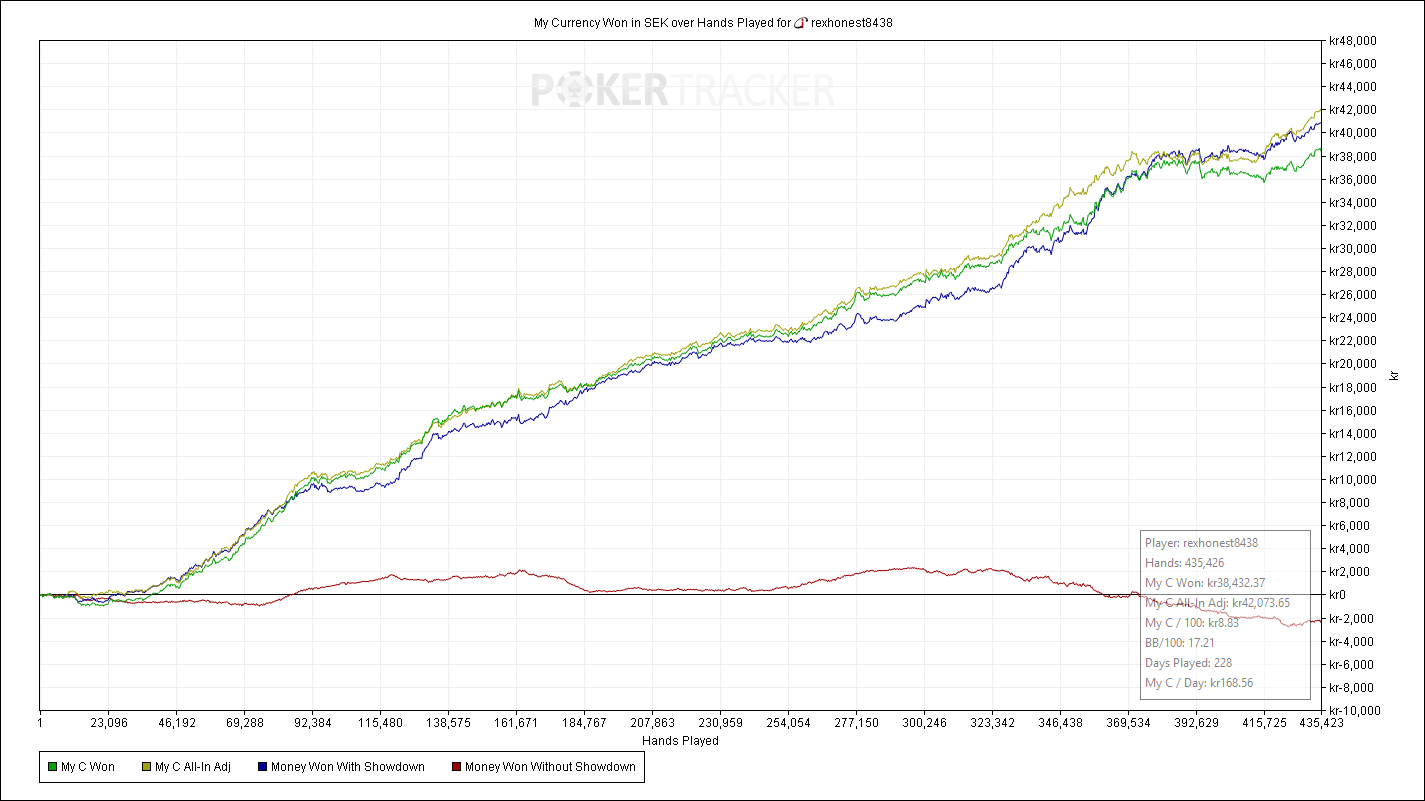Image resolution: width=1425 pixels, height=801 pixels.
Task: Click the x-axis label '138,575'
Action: [x=449, y=722]
